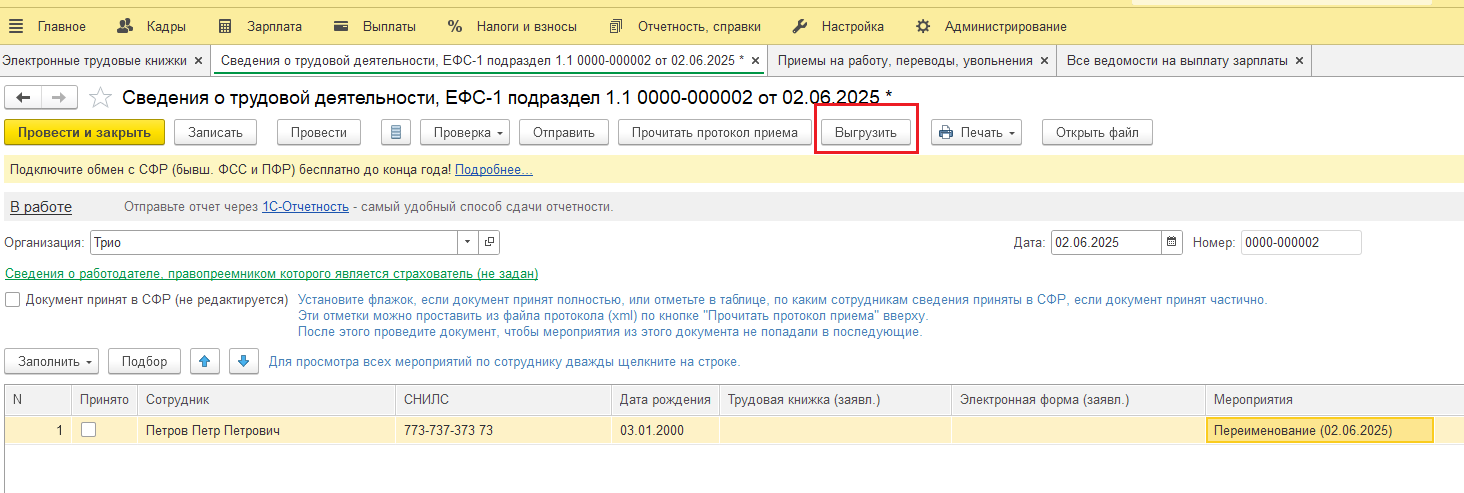1464x493 pixels.
Task: Click the Мероприятия column header
Action: pyautogui.click(x=1334, y=399)
